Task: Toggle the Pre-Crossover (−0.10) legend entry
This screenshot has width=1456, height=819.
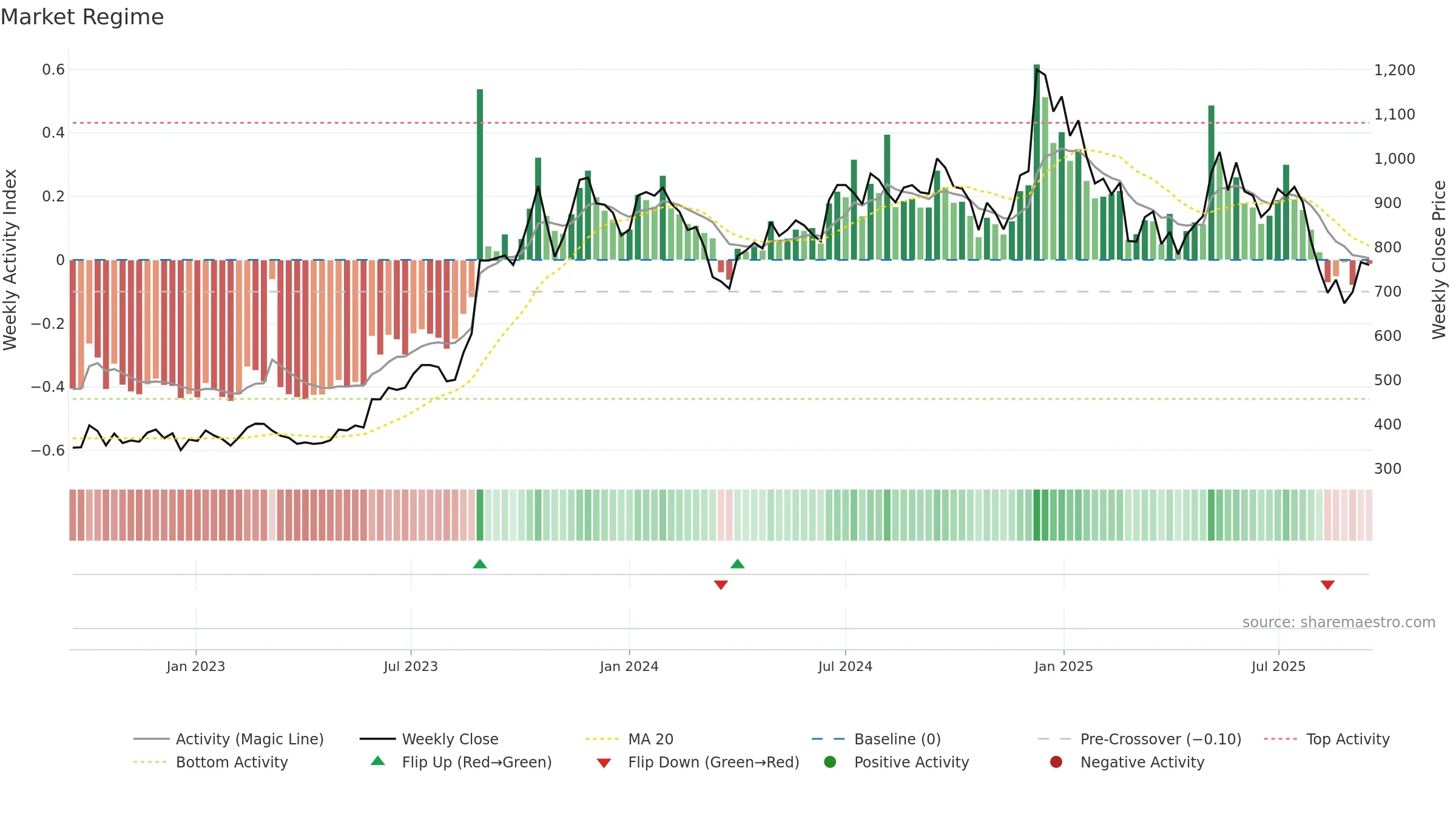Action: pos(1139,739)
